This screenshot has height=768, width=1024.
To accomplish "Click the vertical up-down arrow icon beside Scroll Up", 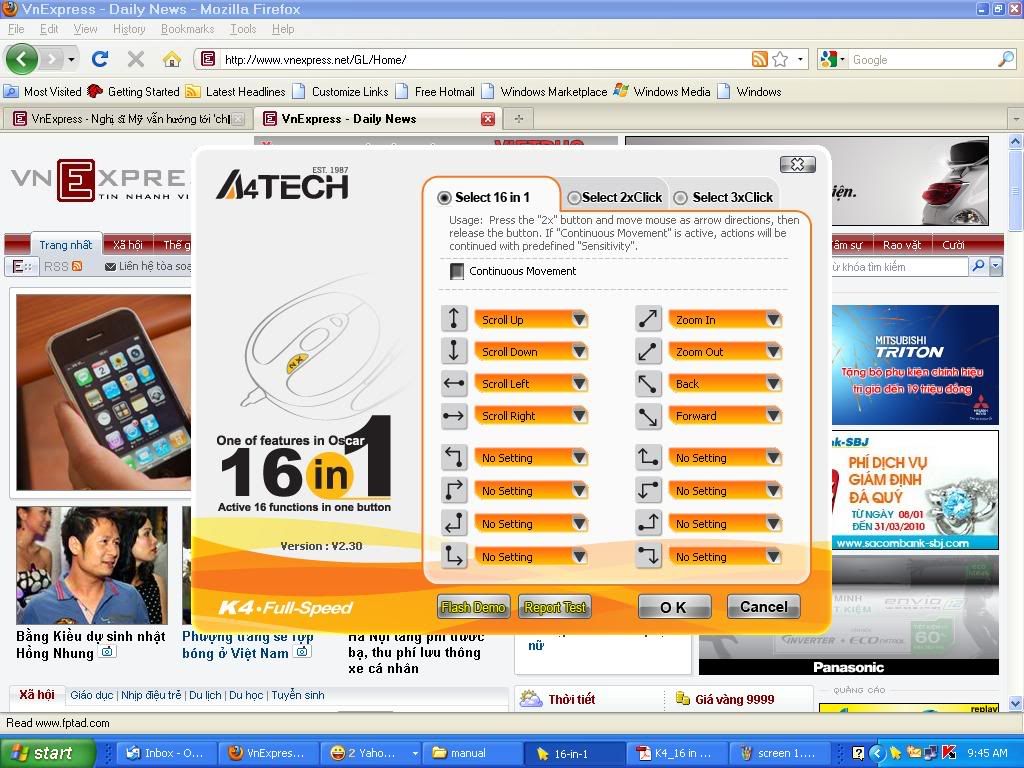I will click(x=454, y=319).
